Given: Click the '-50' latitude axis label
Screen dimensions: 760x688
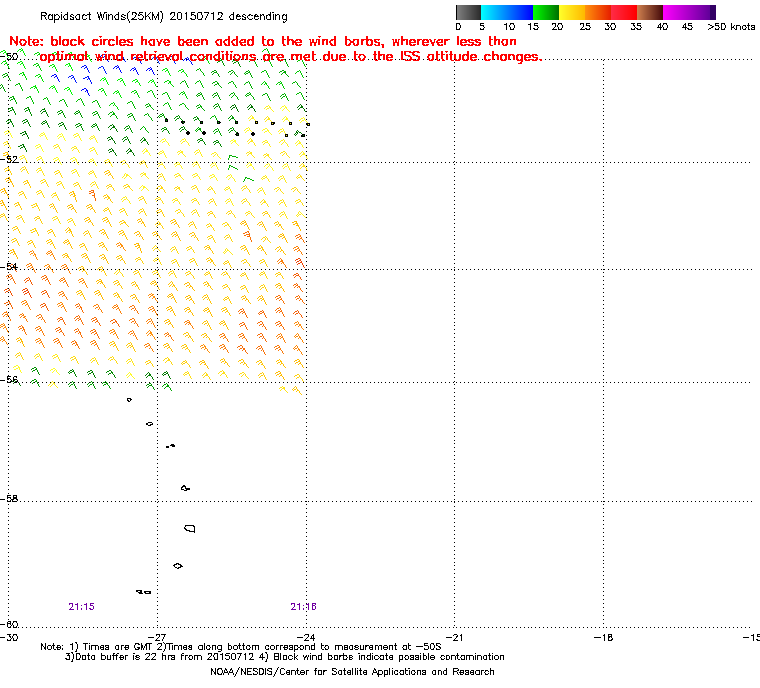Looking at the screenshot, I should point(10,56).
